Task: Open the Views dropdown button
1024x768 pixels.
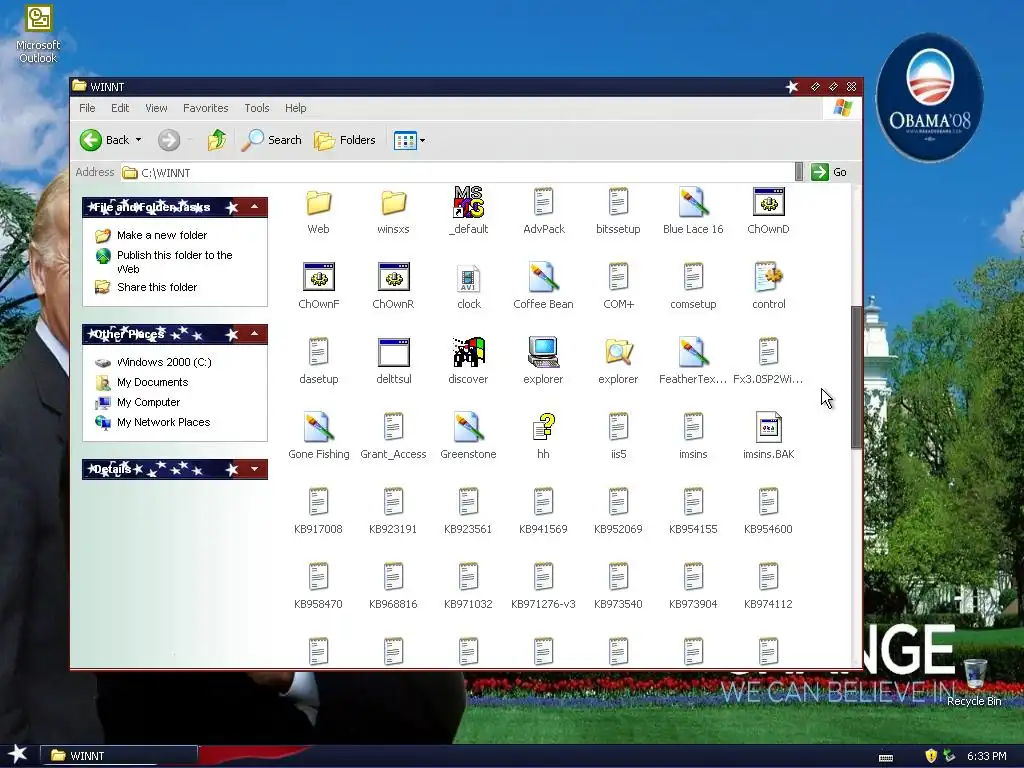Action: point(410,140)
